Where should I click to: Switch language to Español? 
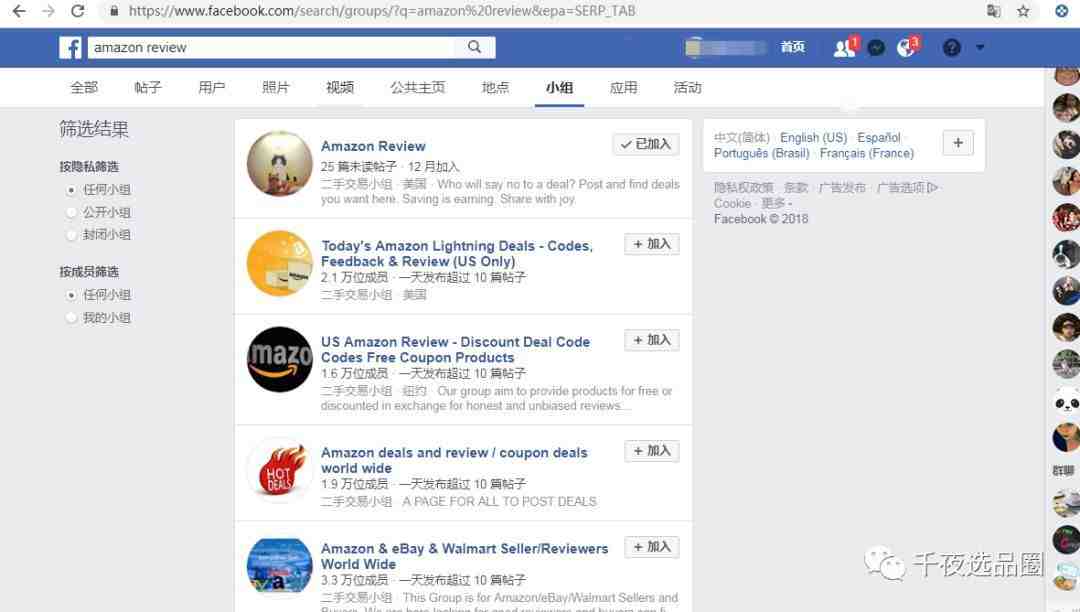878,138
